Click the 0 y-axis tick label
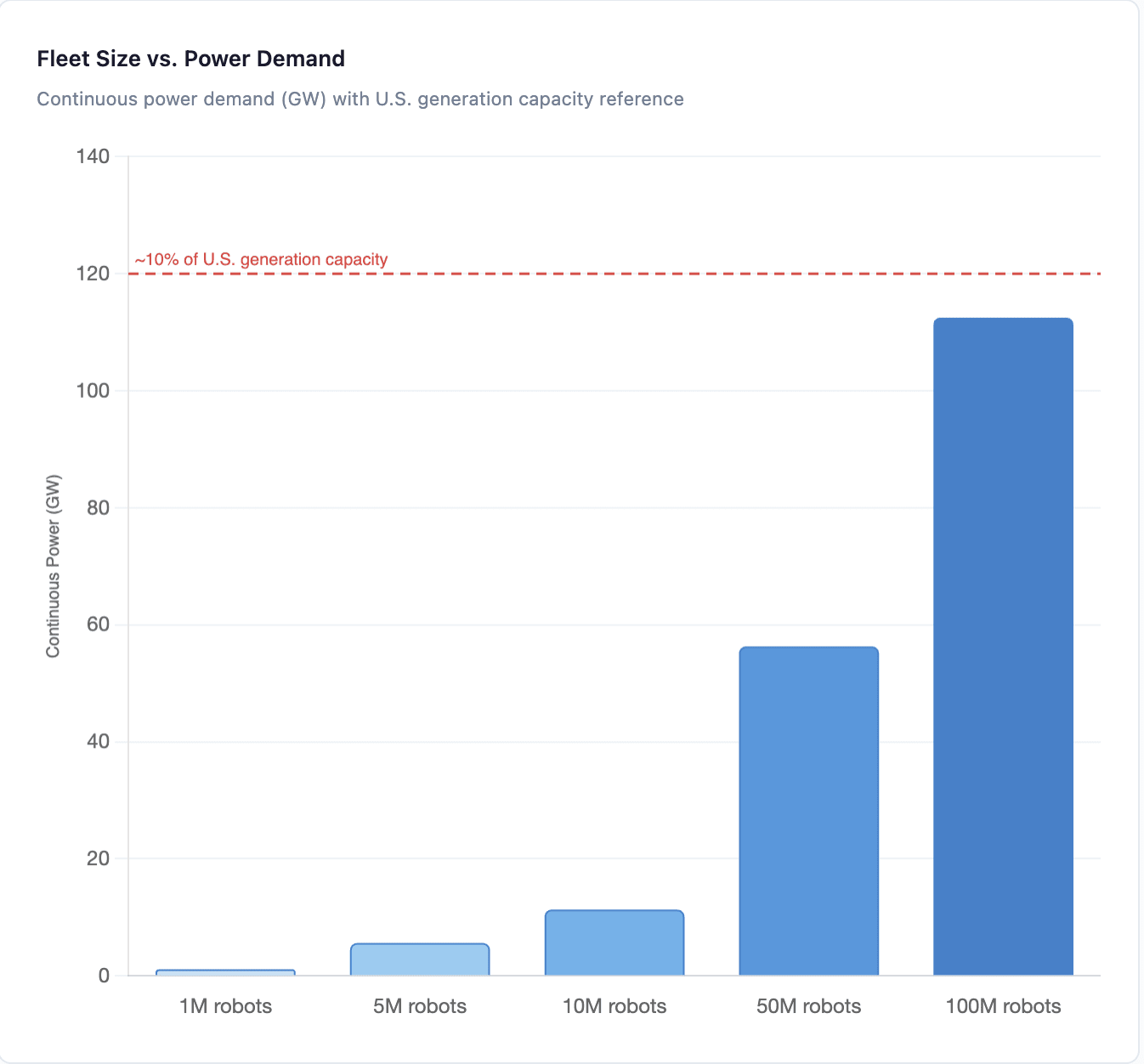The height and width of the screenshot is (1064, 1144). [104, 976]
